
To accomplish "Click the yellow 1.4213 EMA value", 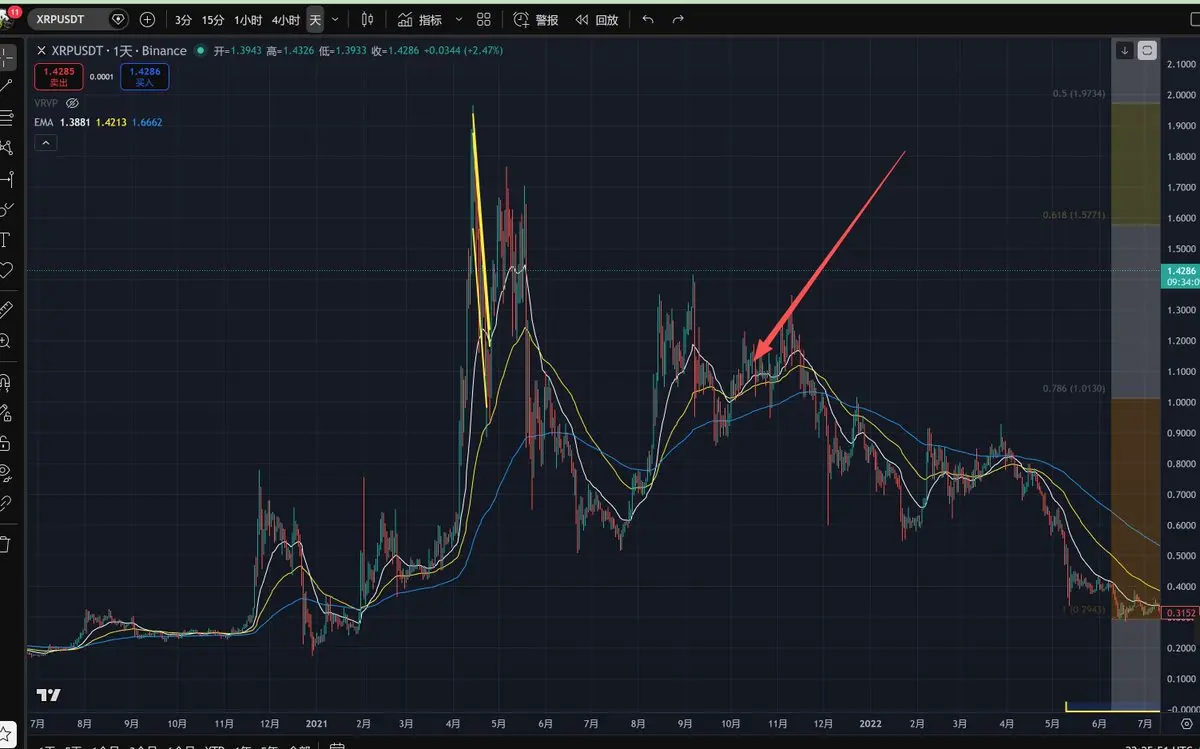I will click(111, 122).
